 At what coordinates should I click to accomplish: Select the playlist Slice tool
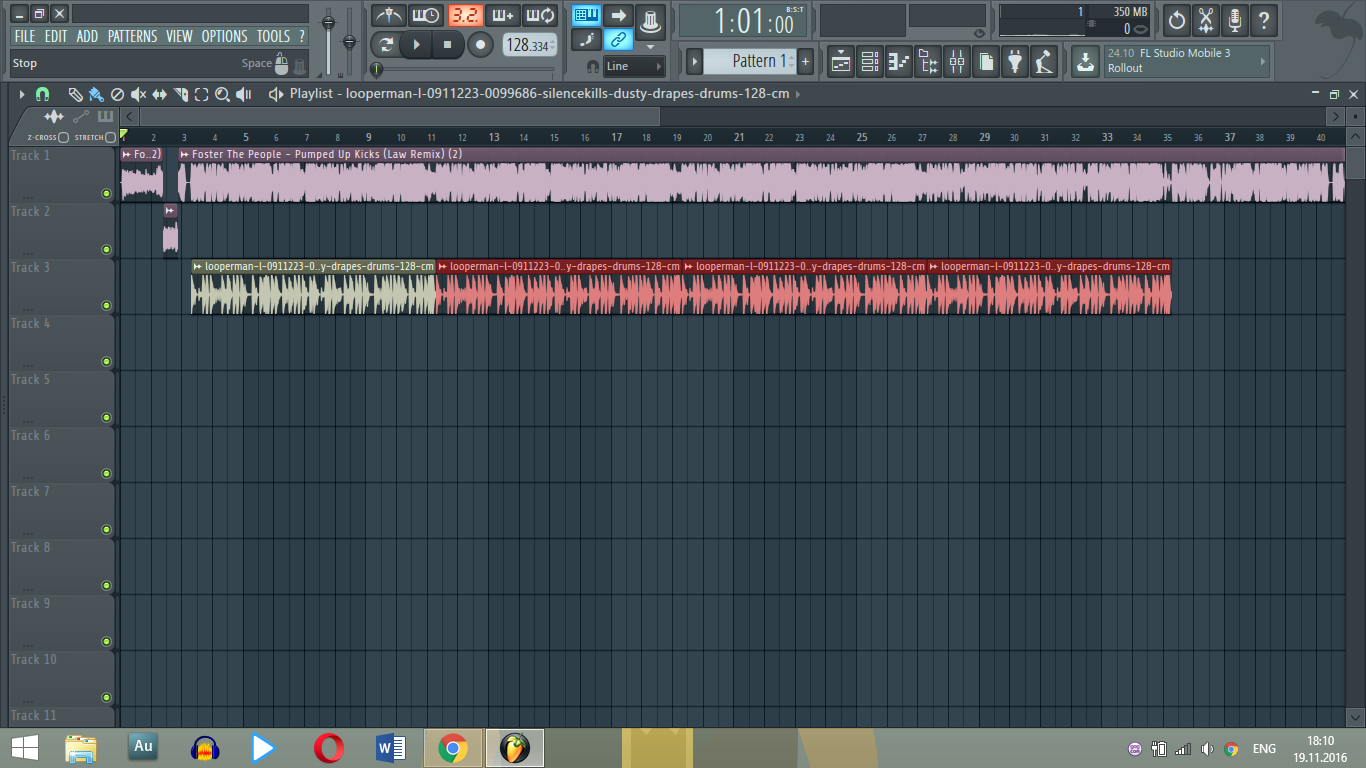(x=181, y=94)
